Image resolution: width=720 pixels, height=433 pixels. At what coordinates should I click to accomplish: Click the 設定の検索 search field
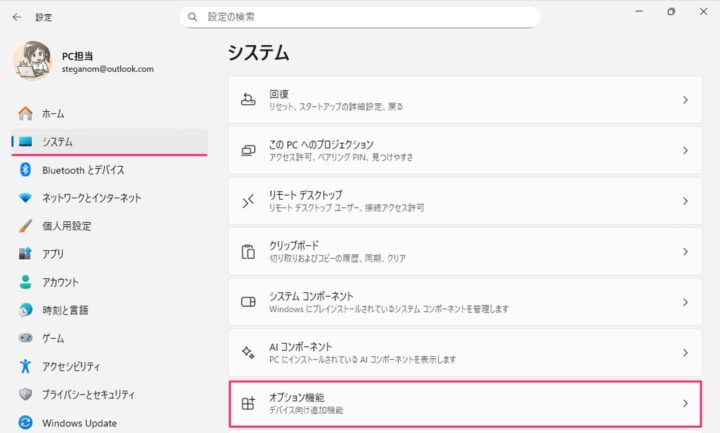coord(360,17)
